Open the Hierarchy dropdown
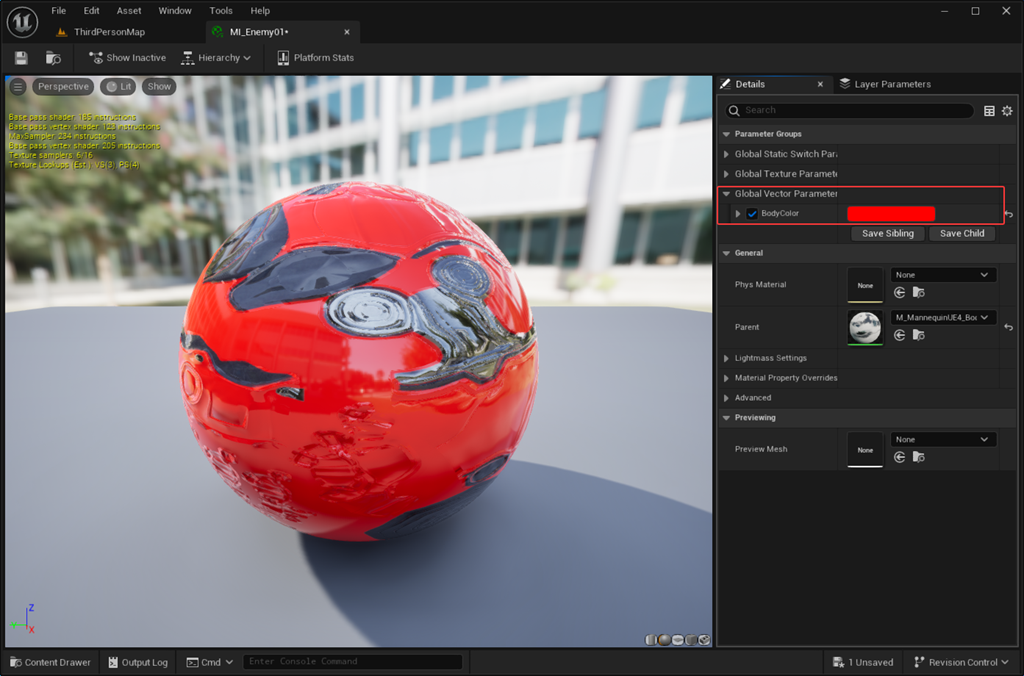The width and height of the screenshot is (1024, 676). [216, 57]
